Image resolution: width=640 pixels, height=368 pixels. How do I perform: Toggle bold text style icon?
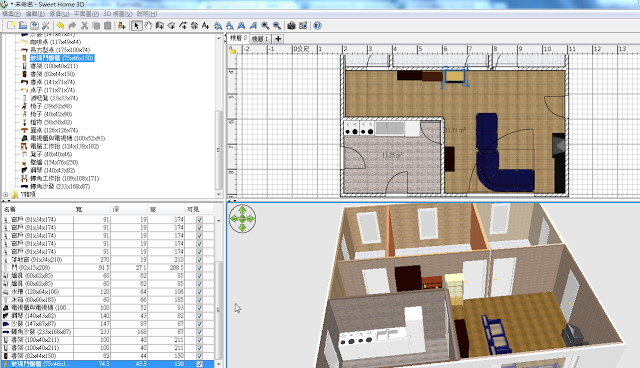[x=242, y=26]
